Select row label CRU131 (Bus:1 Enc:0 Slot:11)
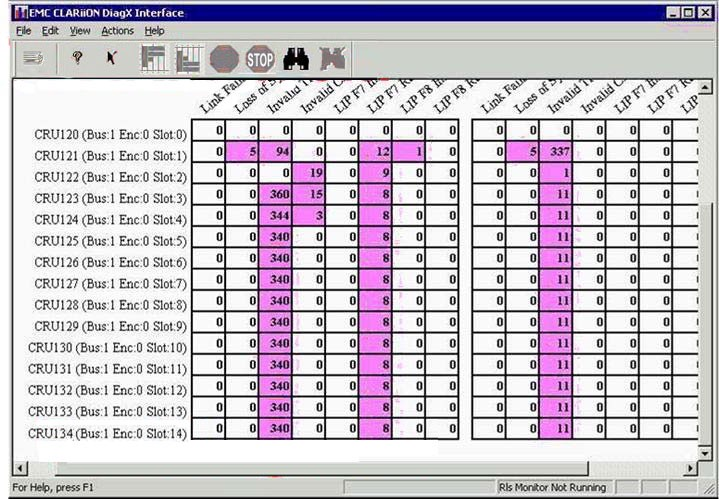Screen dimensions: 719x499 point(108,369)
